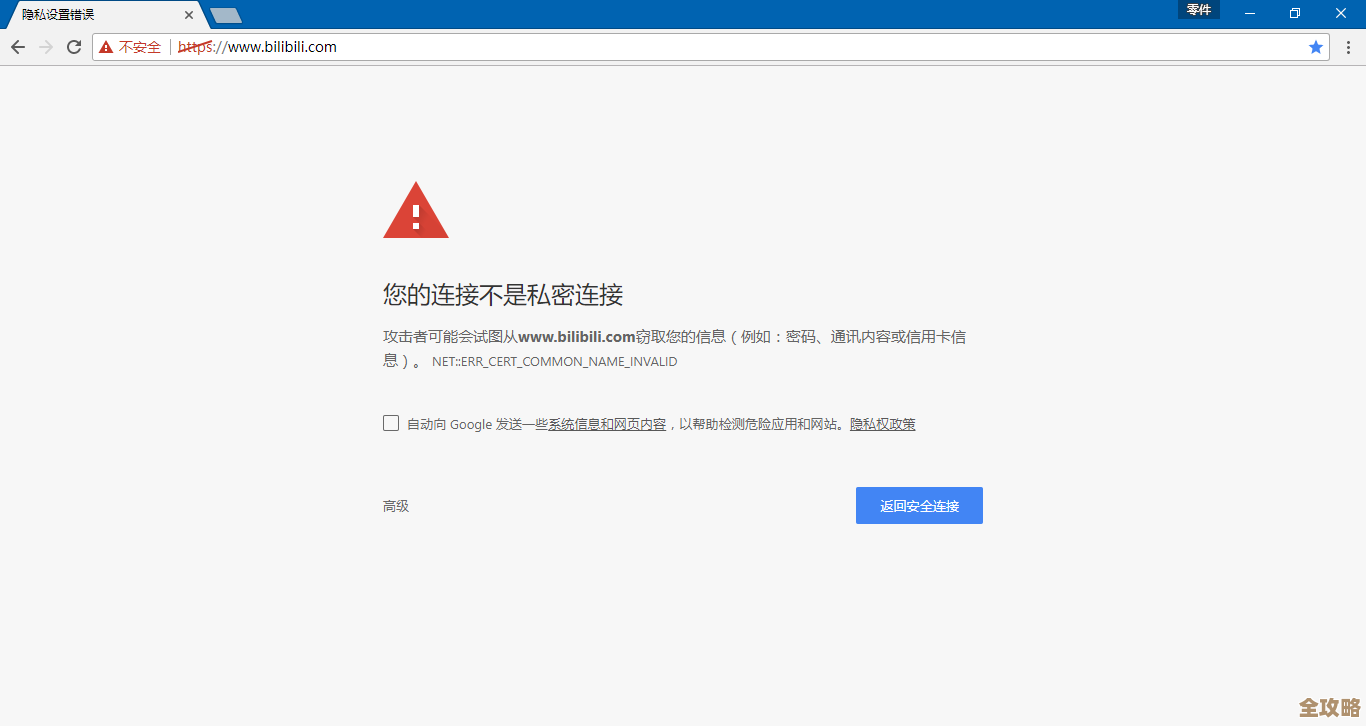Click the 返回安全连接 button
The image size is (1366, 726).
[918, 505]
